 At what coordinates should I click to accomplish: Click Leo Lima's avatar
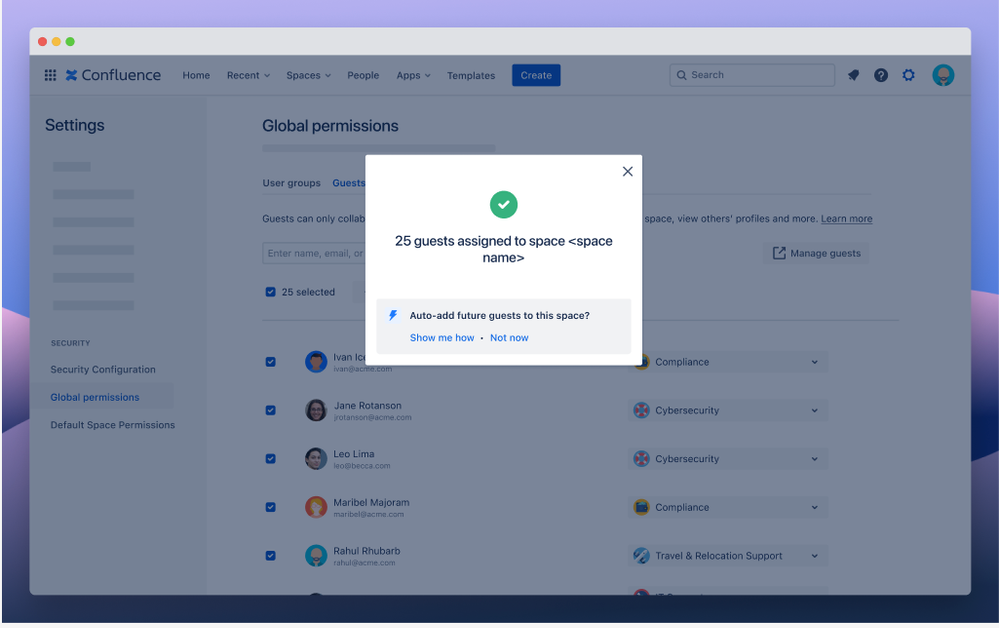pyautogui.click(x=316, y=459)
